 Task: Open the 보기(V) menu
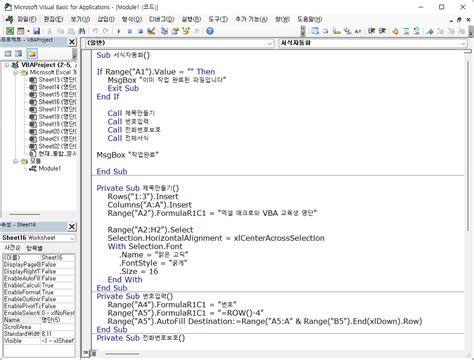[80, 19]
